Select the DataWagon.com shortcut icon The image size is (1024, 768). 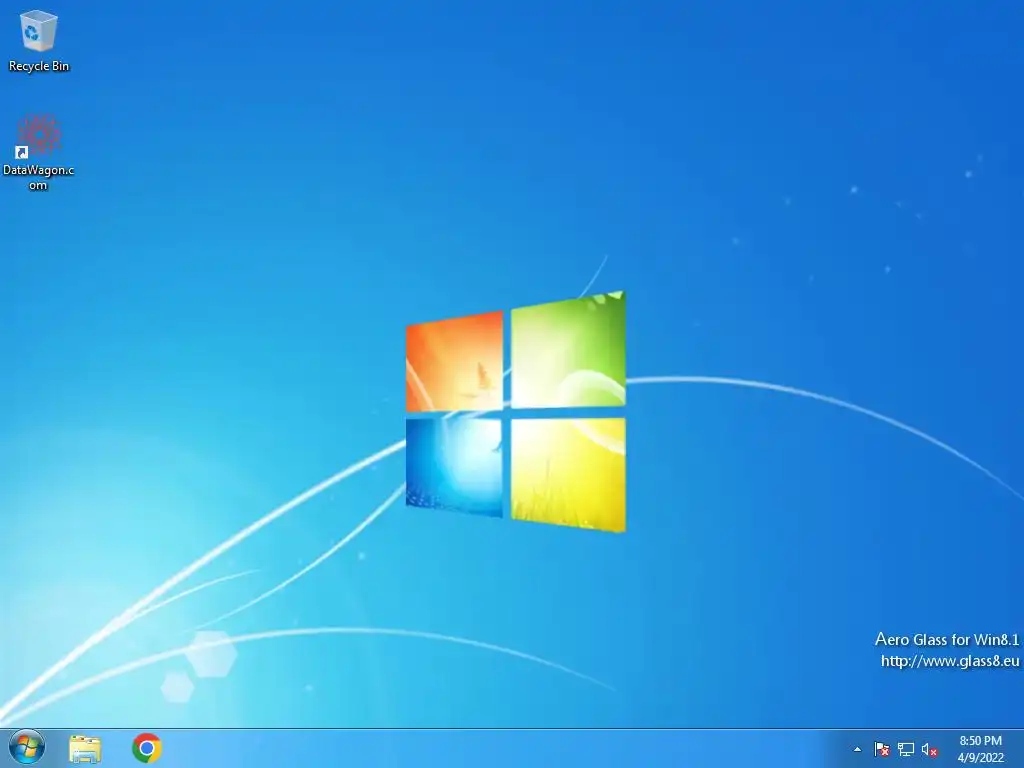pyautogui.click(x=39, y=152)
